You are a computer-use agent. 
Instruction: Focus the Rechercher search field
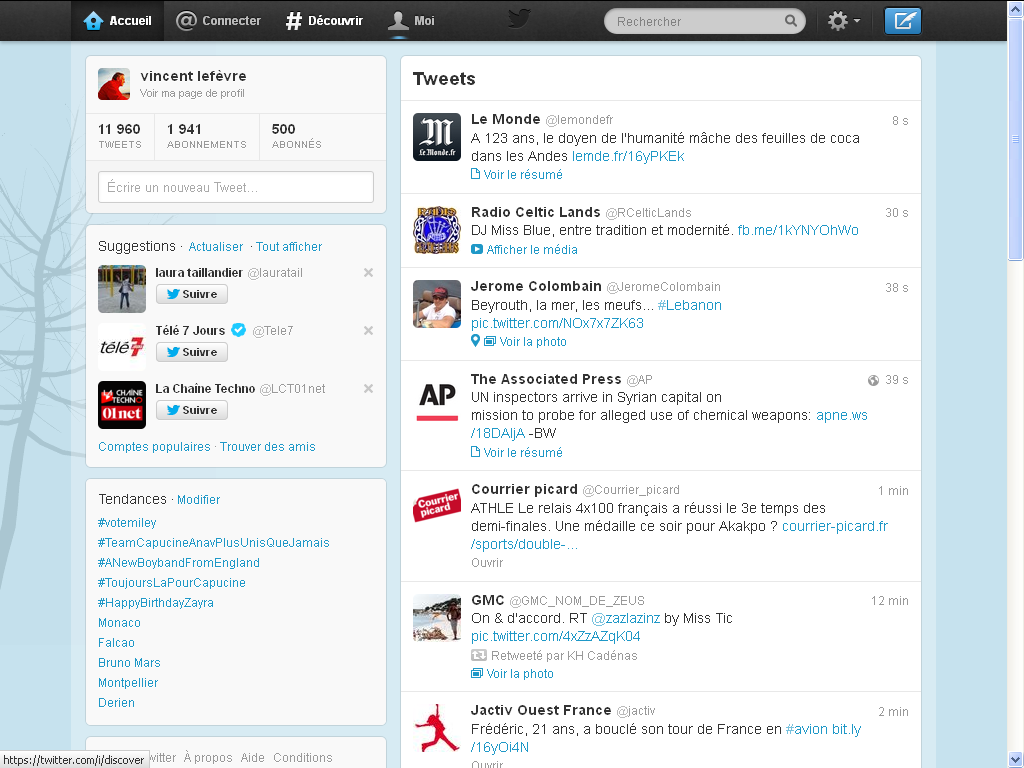705,21
